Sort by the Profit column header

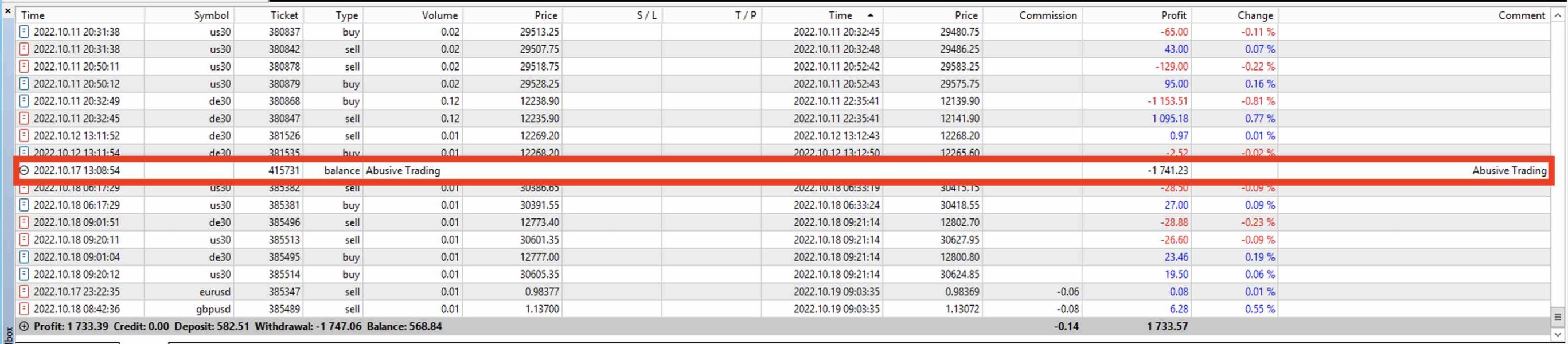(x=1173, y=15)
